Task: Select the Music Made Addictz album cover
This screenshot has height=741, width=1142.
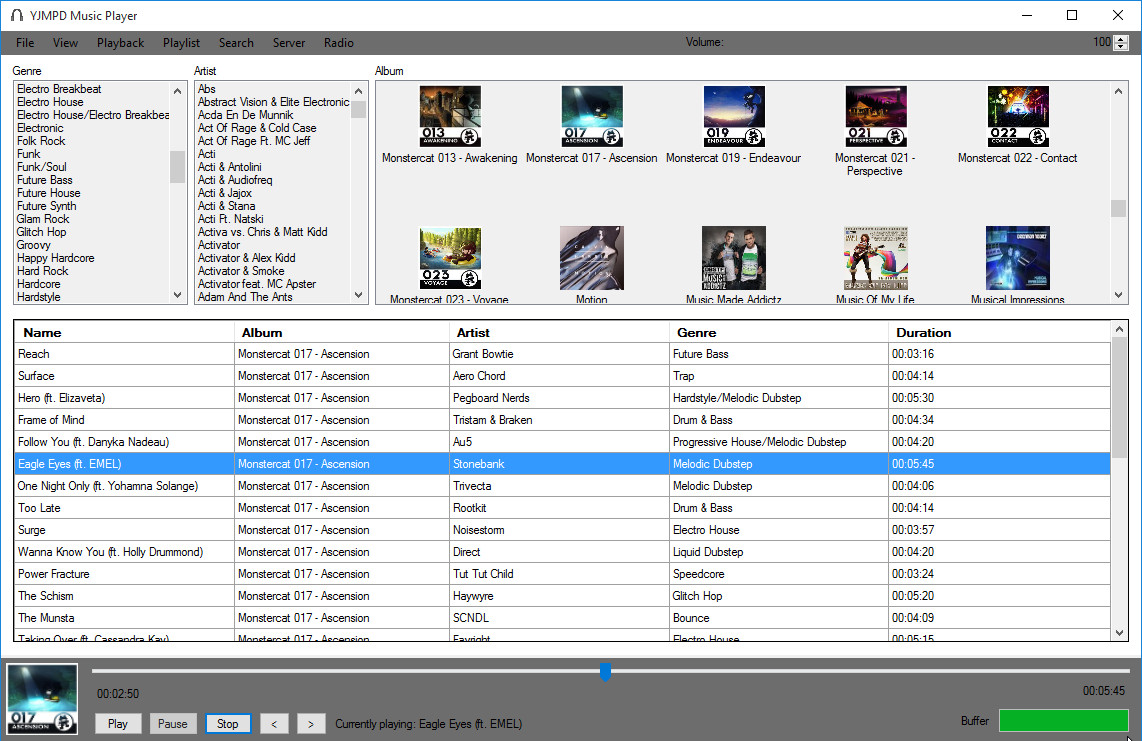Action: pos(733,258)
